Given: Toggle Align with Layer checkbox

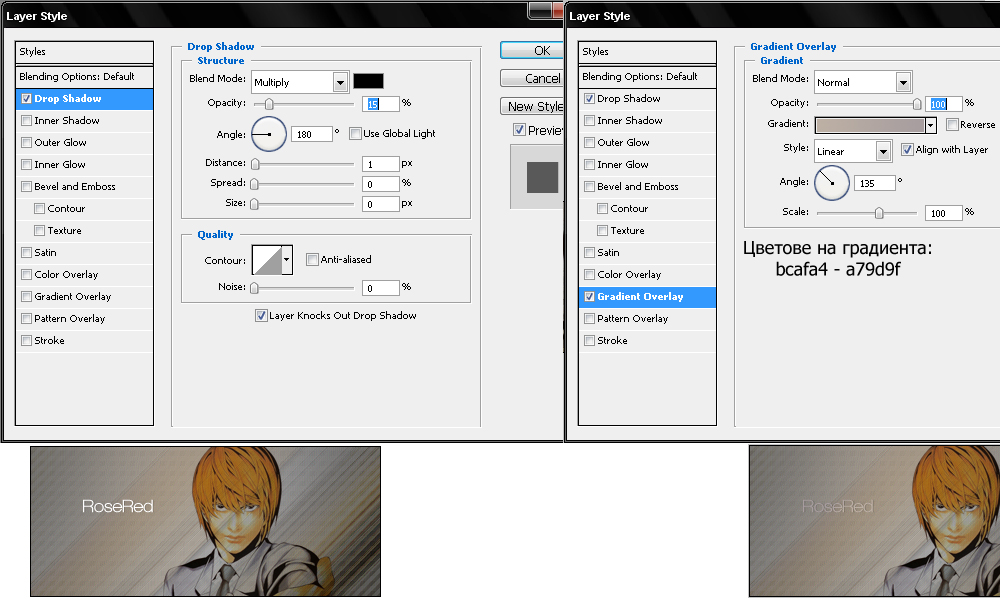Looking at the screenshot, I should coord(907,149).
